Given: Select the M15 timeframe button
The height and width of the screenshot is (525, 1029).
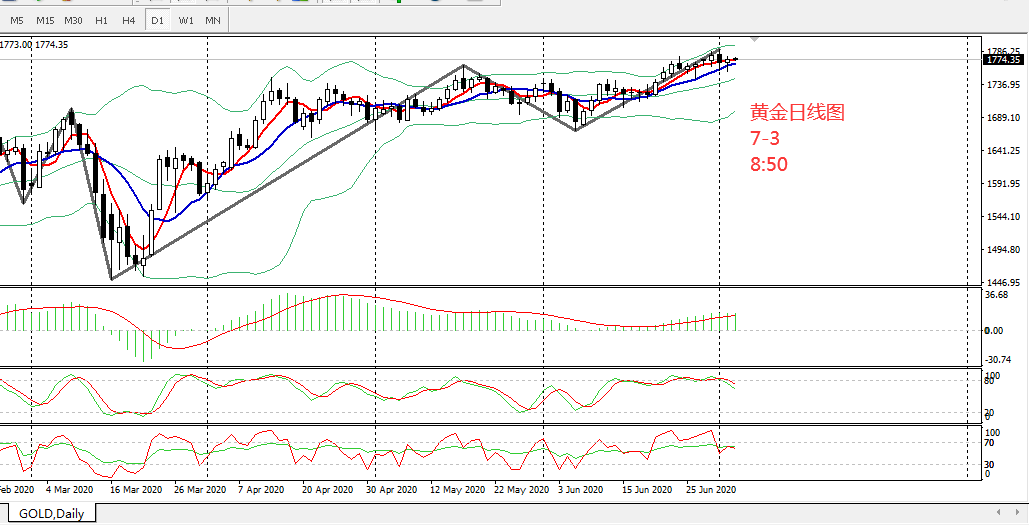Looking at the screenshot, I should pos(45,20).
